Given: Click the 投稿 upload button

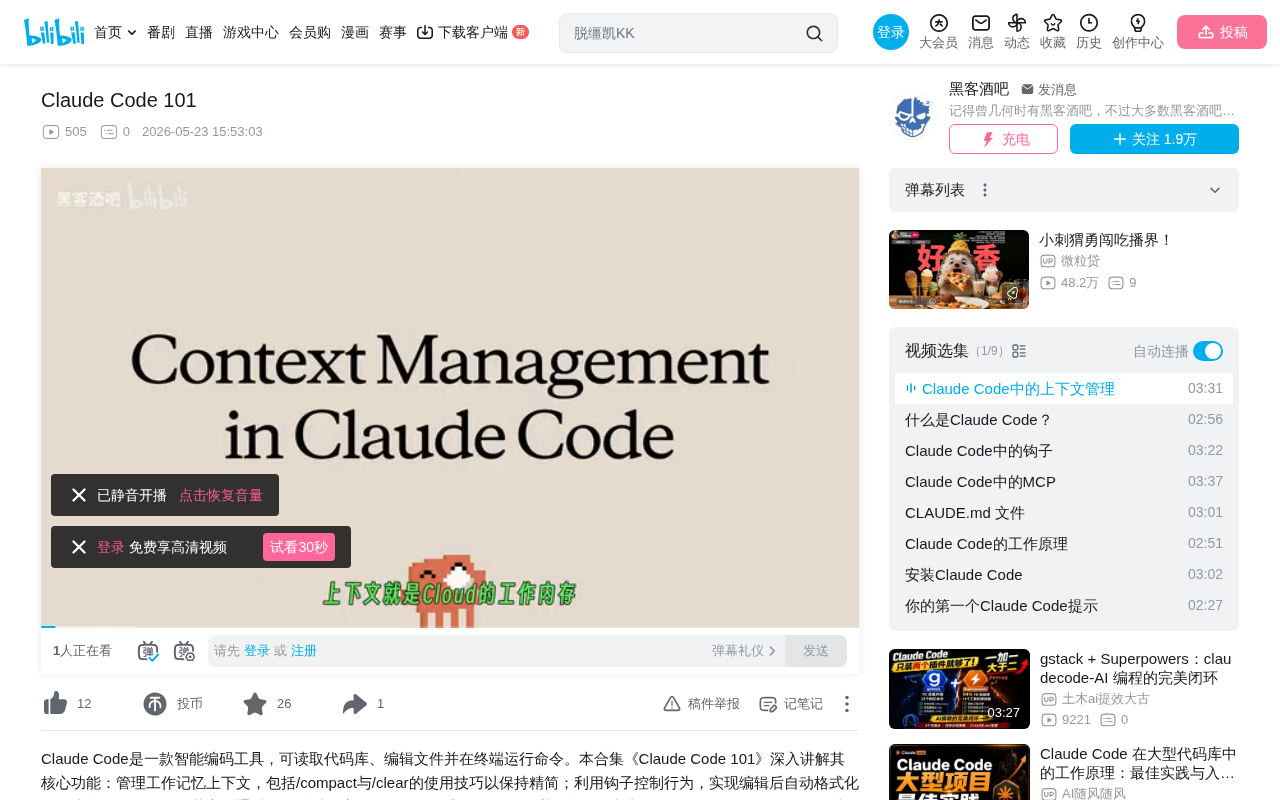Looking at the screenshot, I should [1222, 32].
